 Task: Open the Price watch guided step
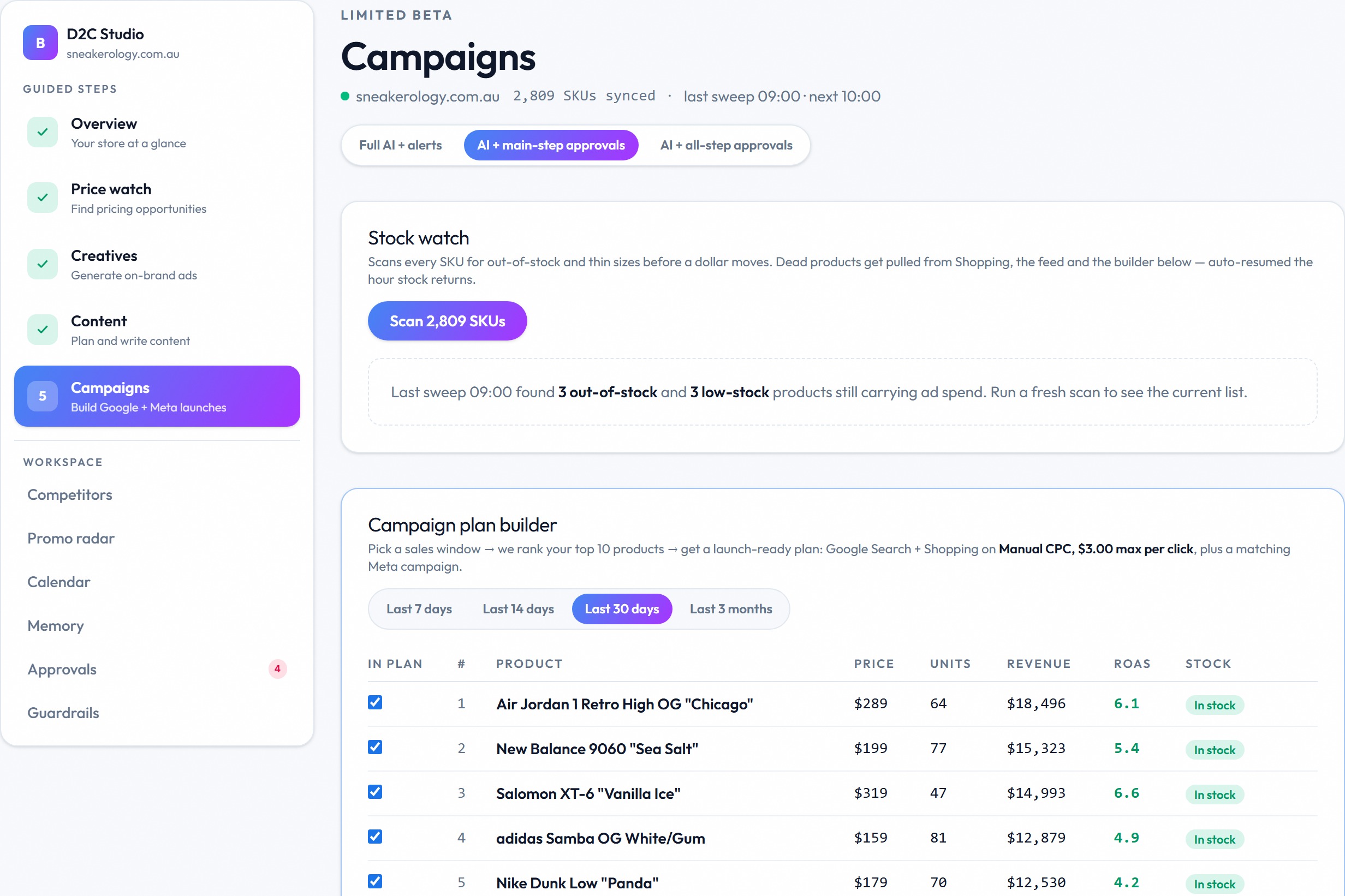tap(157, 198)
